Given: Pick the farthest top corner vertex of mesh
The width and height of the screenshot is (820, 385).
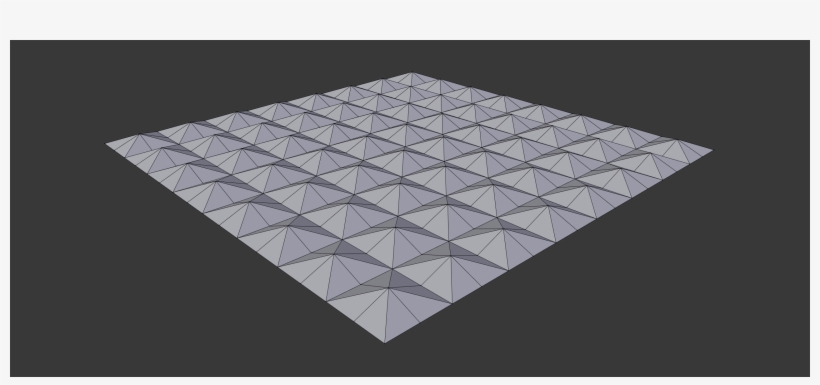Looking at the screenshot, I should coord(412,73).
